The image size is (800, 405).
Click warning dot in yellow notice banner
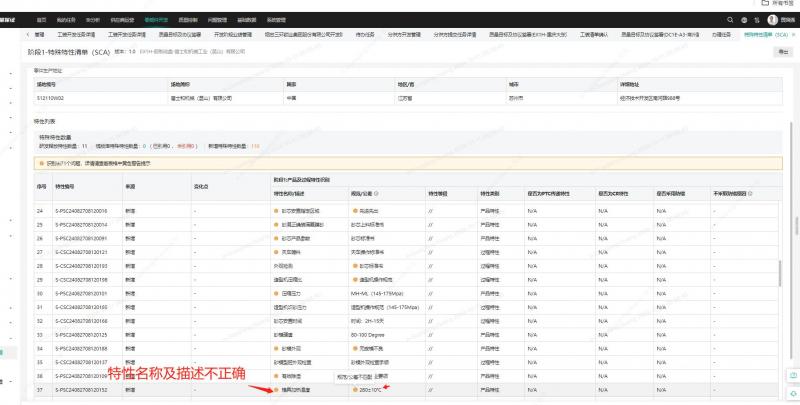(42, 164)
